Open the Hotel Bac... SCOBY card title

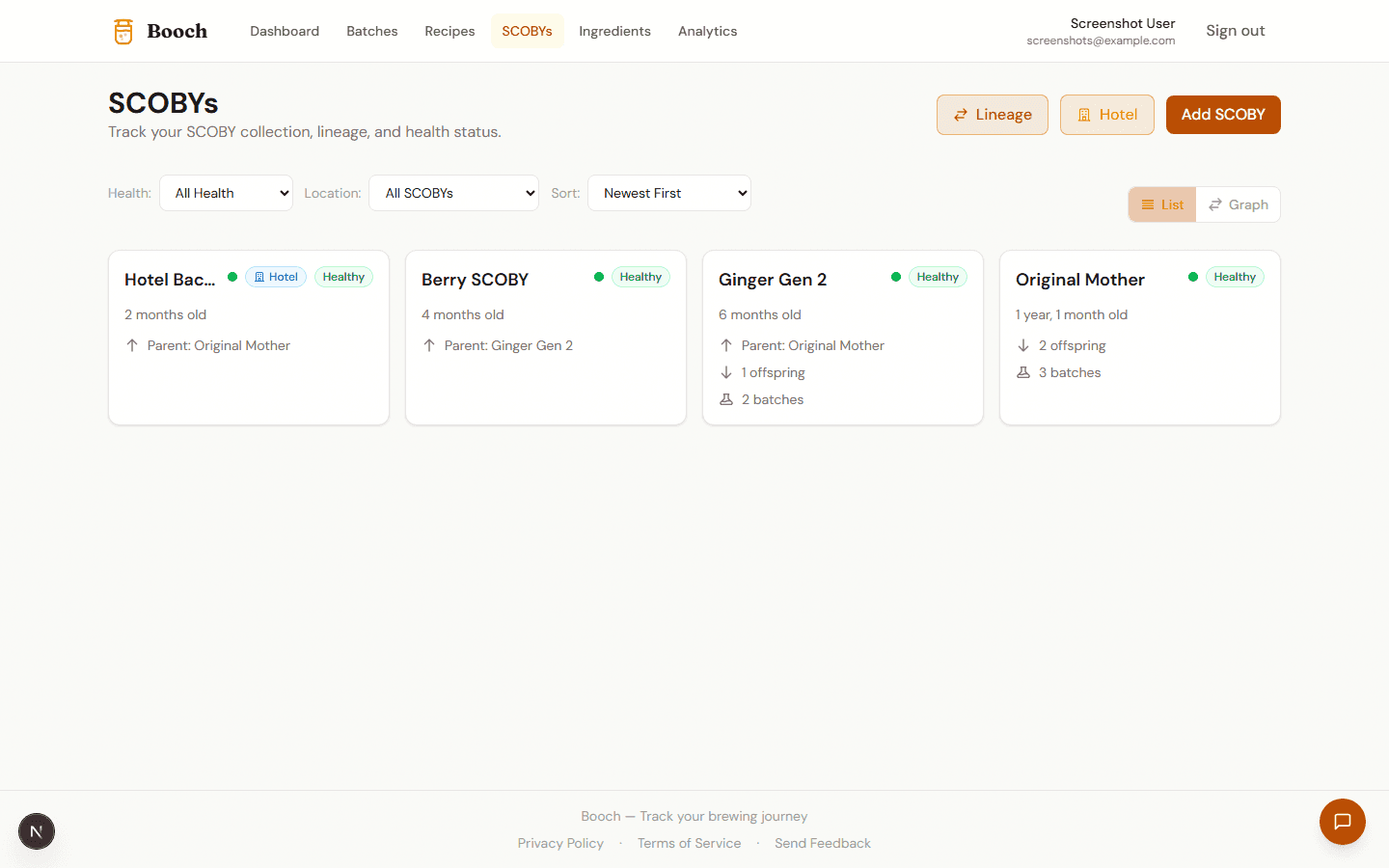click(x=170, y=280)
